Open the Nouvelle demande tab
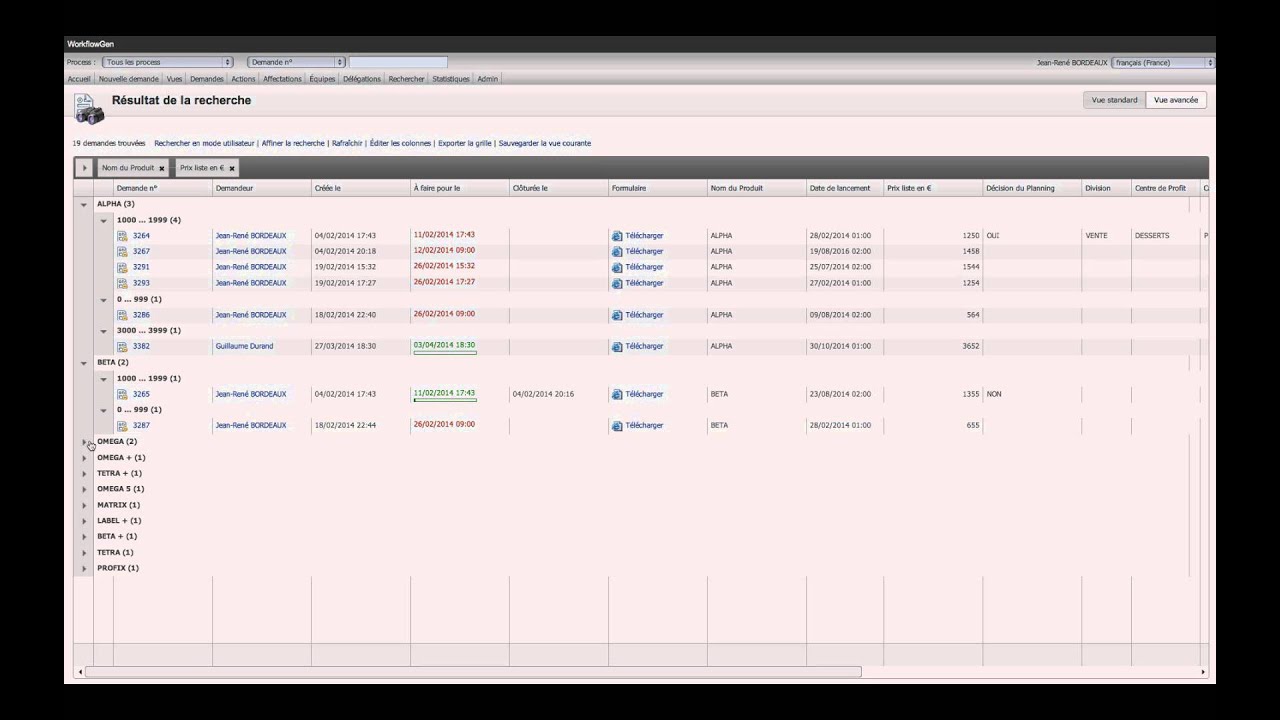 click(x=129, y=79)
